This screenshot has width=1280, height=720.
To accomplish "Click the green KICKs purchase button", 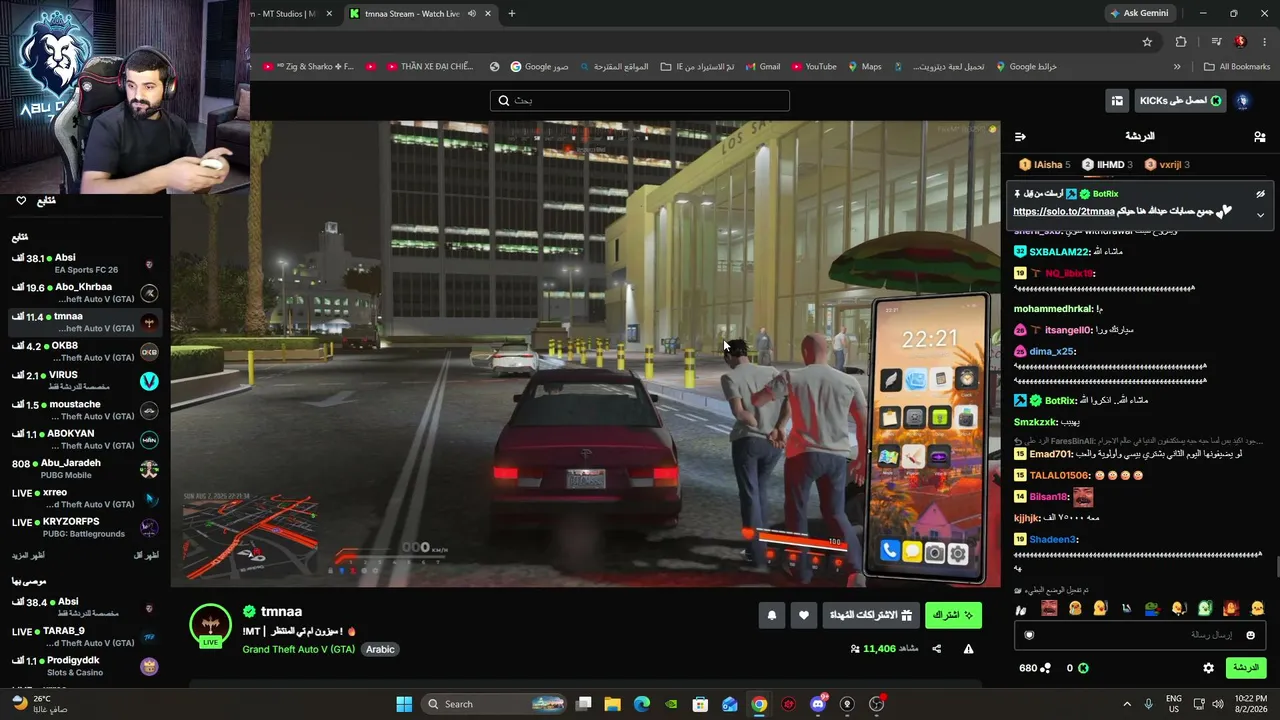I will pos(1181,100).
